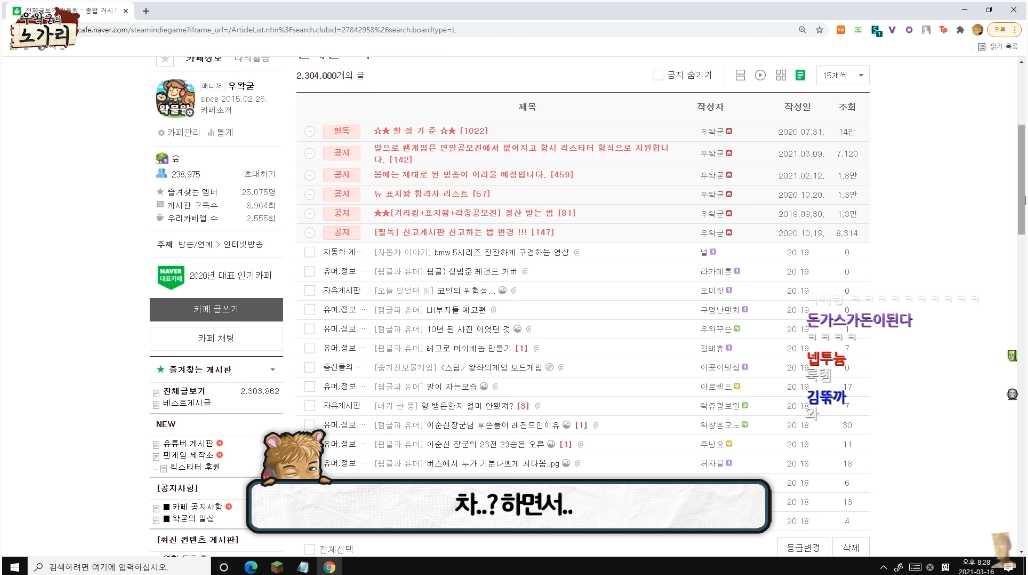1028x575 pixels.
Task: Open 카페관리 with the gear icon
Action: 178,132
